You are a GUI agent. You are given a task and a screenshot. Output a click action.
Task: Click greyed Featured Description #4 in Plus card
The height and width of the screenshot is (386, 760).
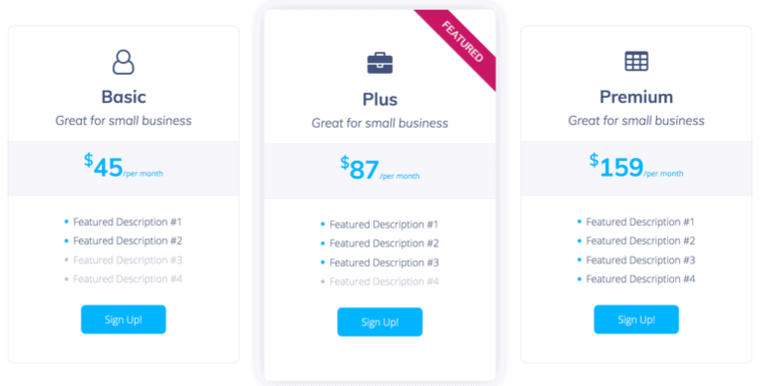point(384,281)
